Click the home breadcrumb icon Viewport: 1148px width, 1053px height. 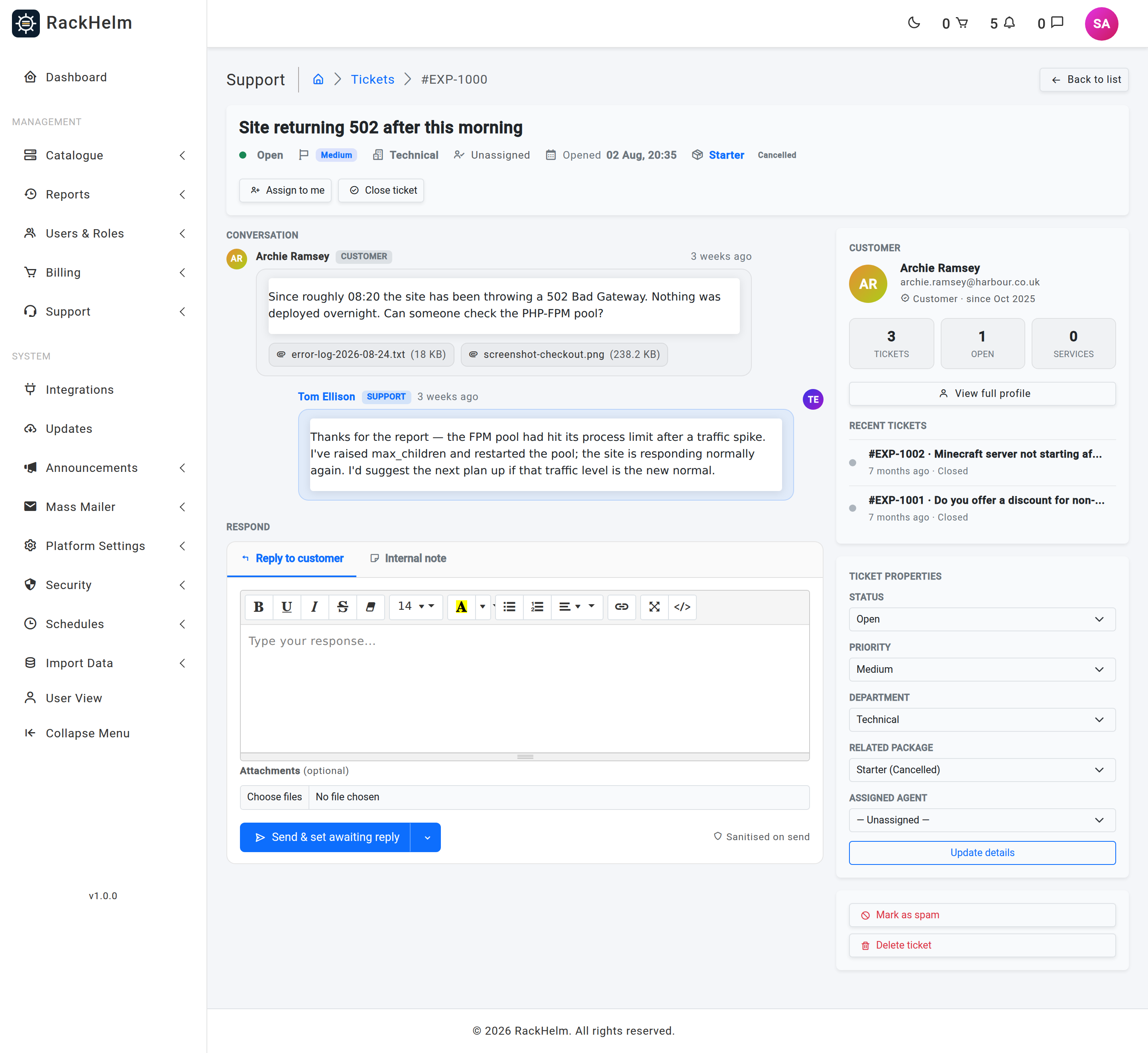coord(318,79)
